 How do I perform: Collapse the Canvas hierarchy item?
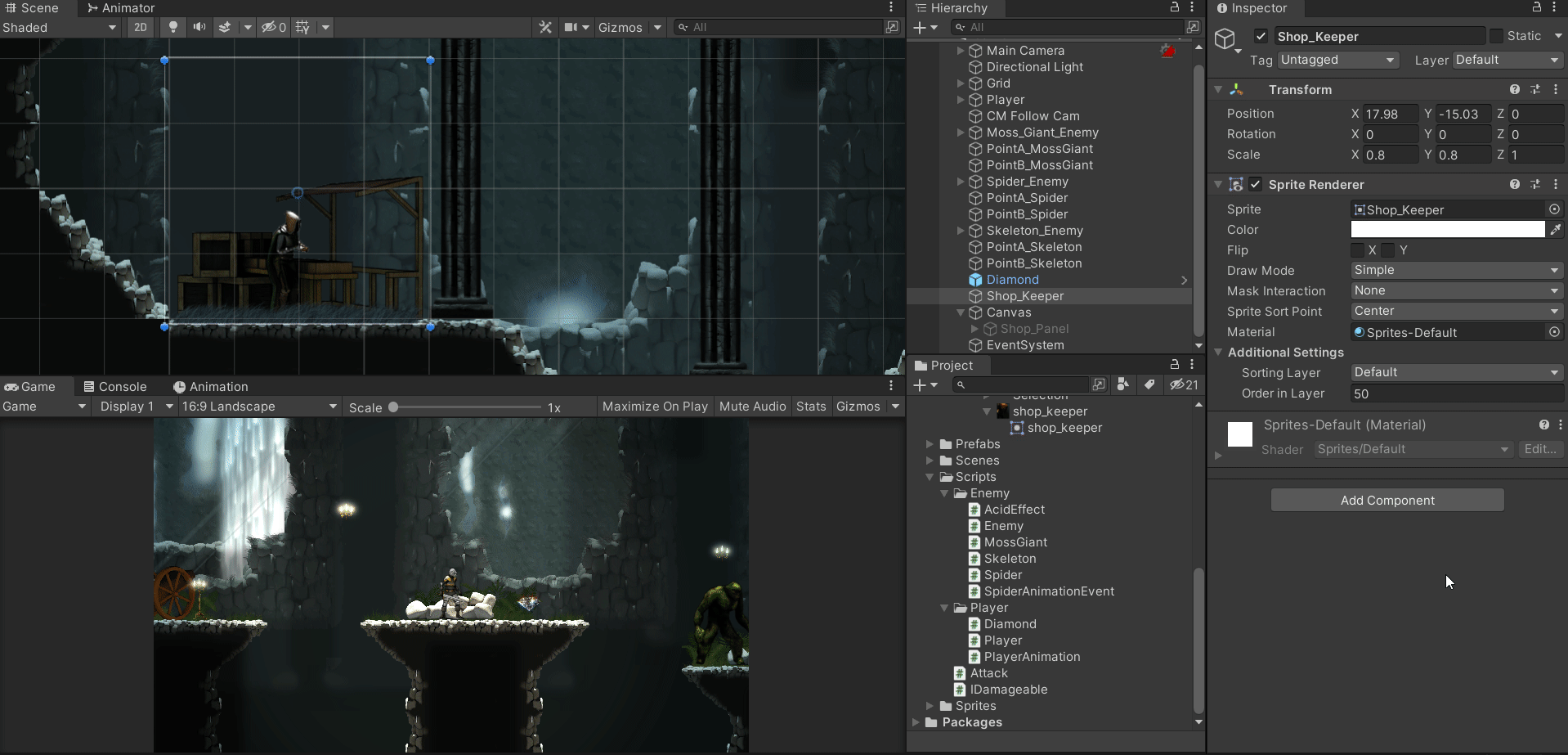coord(961,312)
